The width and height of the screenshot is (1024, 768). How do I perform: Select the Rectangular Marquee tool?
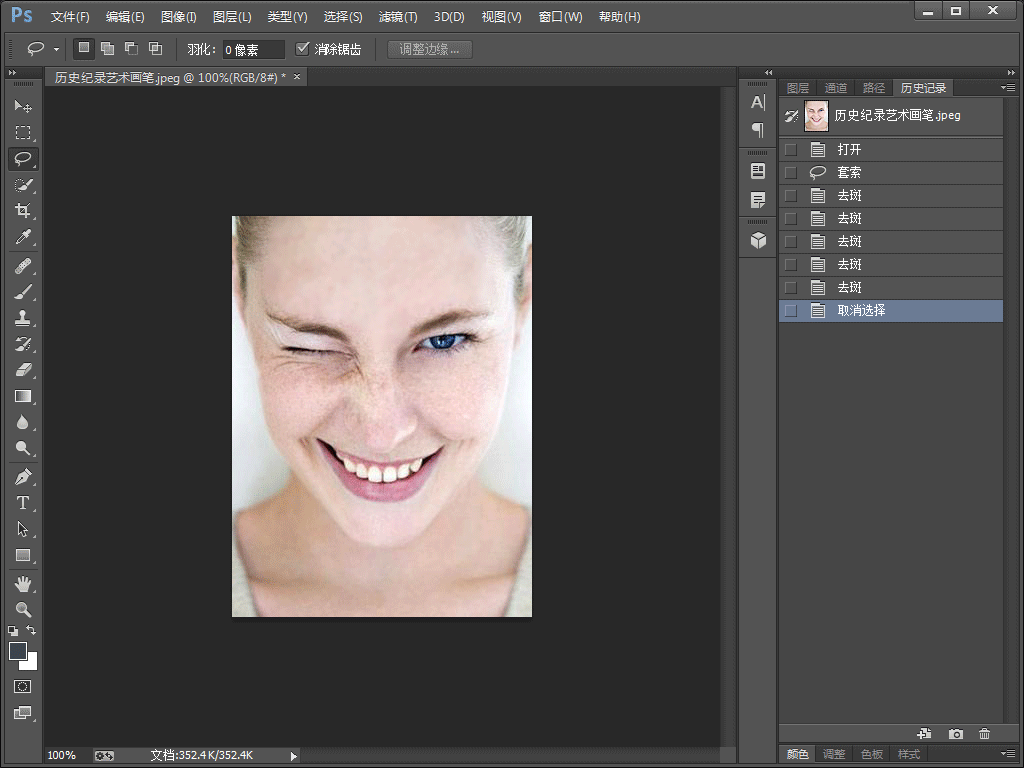point(23,133)
